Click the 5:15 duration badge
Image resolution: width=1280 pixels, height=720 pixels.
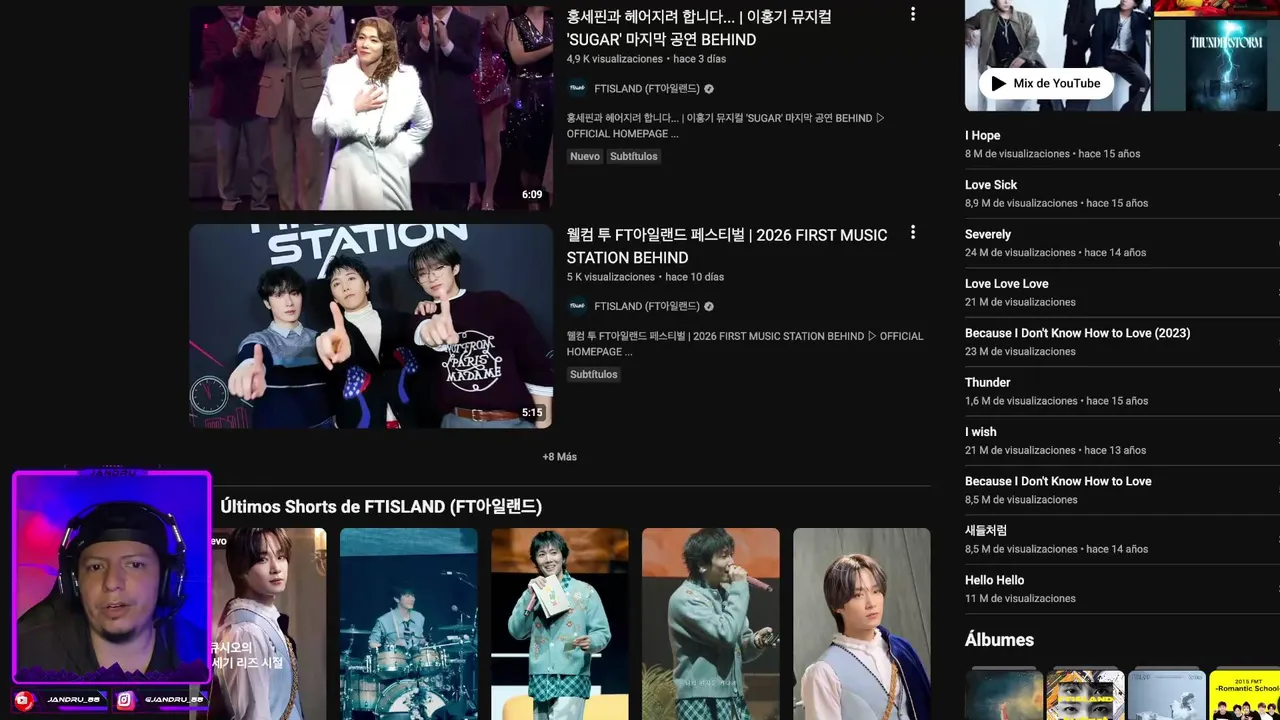pos(532,413)
